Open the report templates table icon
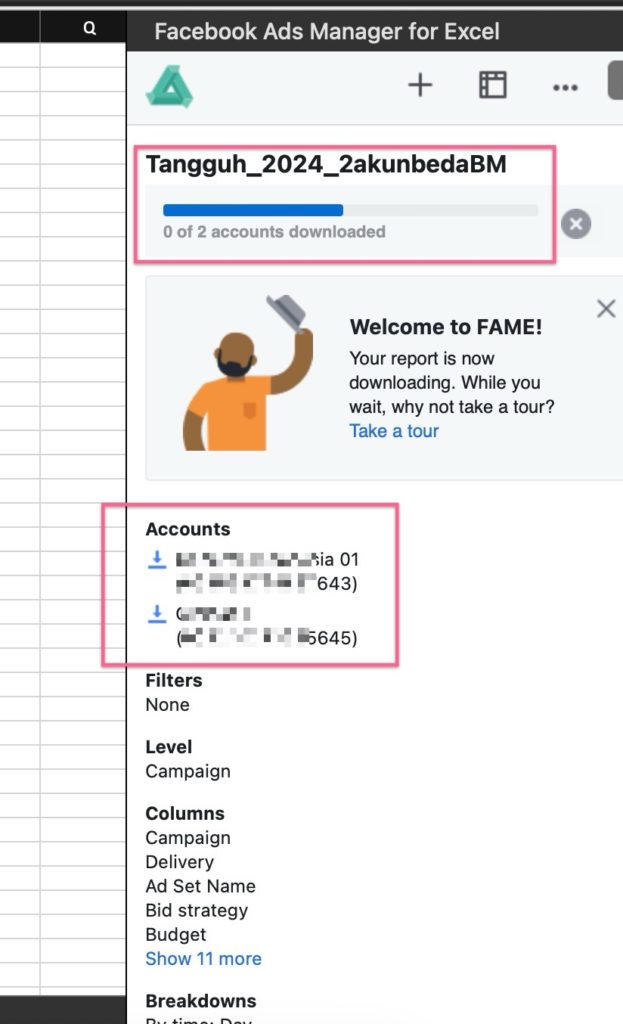This screenshot has height=1024, width=623. 492,85
